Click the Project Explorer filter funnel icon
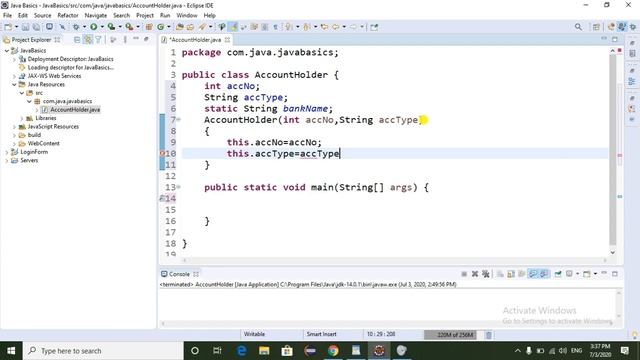640x360 pixels. click(x=98, y=40)
